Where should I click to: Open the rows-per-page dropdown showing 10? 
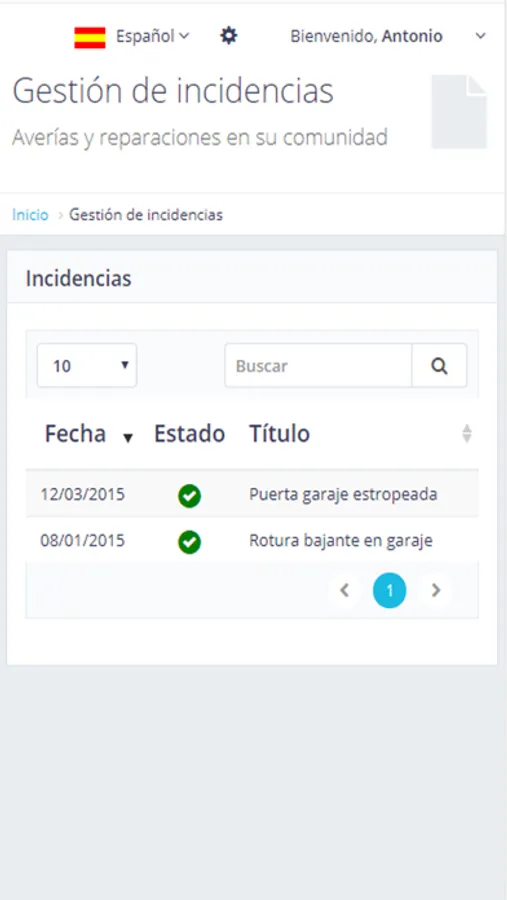pos(87,365)
